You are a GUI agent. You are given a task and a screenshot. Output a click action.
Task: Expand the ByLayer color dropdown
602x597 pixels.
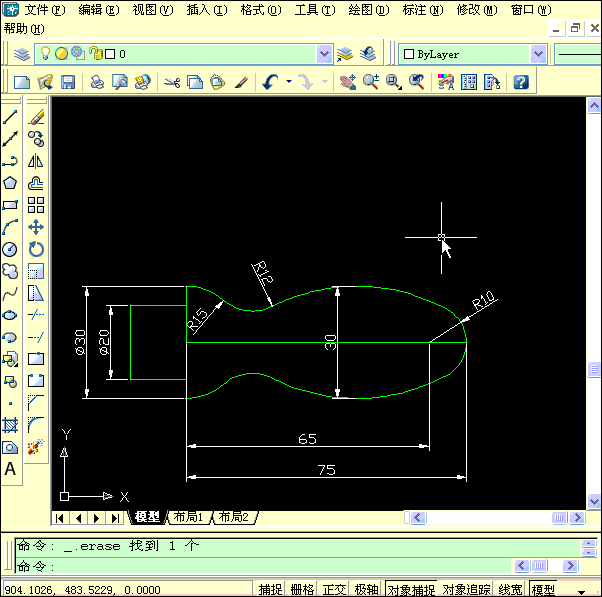(x=539, y=54)
